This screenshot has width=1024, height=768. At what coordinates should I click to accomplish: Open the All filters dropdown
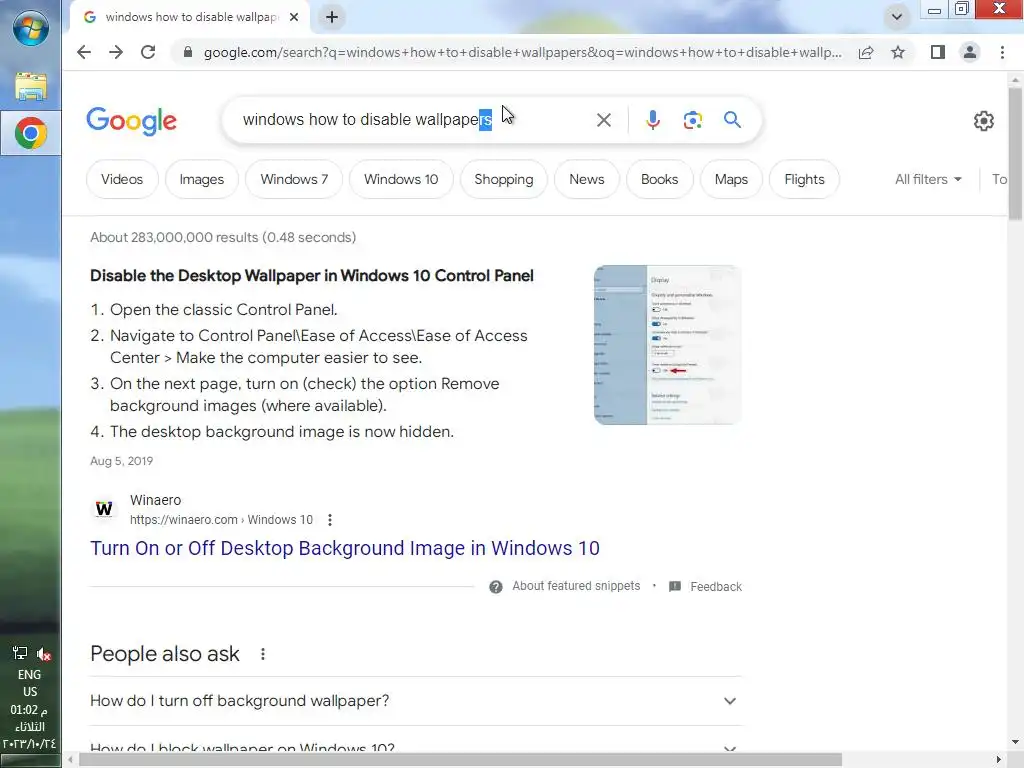coord(928,180)
